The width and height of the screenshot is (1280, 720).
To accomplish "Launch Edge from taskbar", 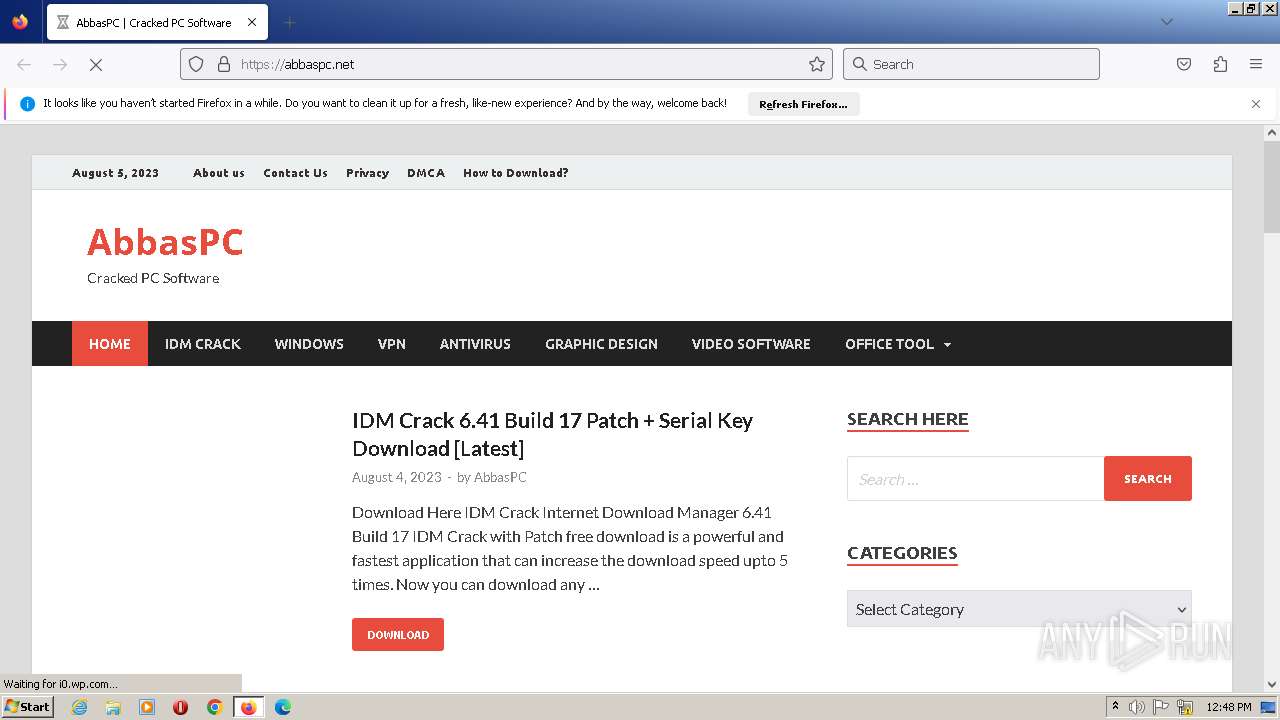I will point(283,707).
